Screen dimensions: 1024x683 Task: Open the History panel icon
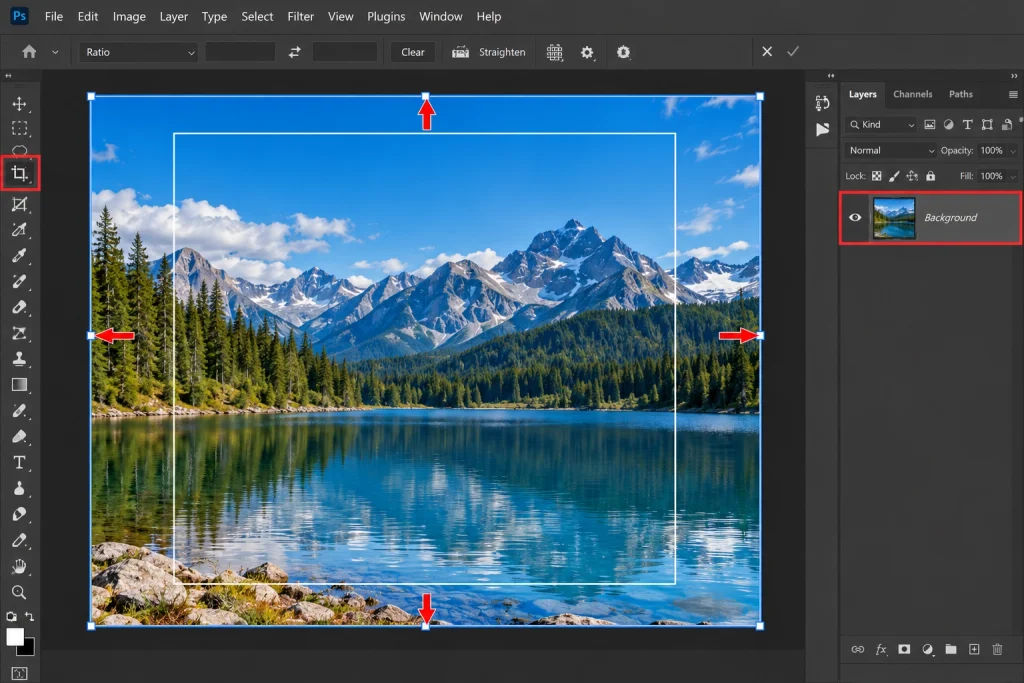822,103
